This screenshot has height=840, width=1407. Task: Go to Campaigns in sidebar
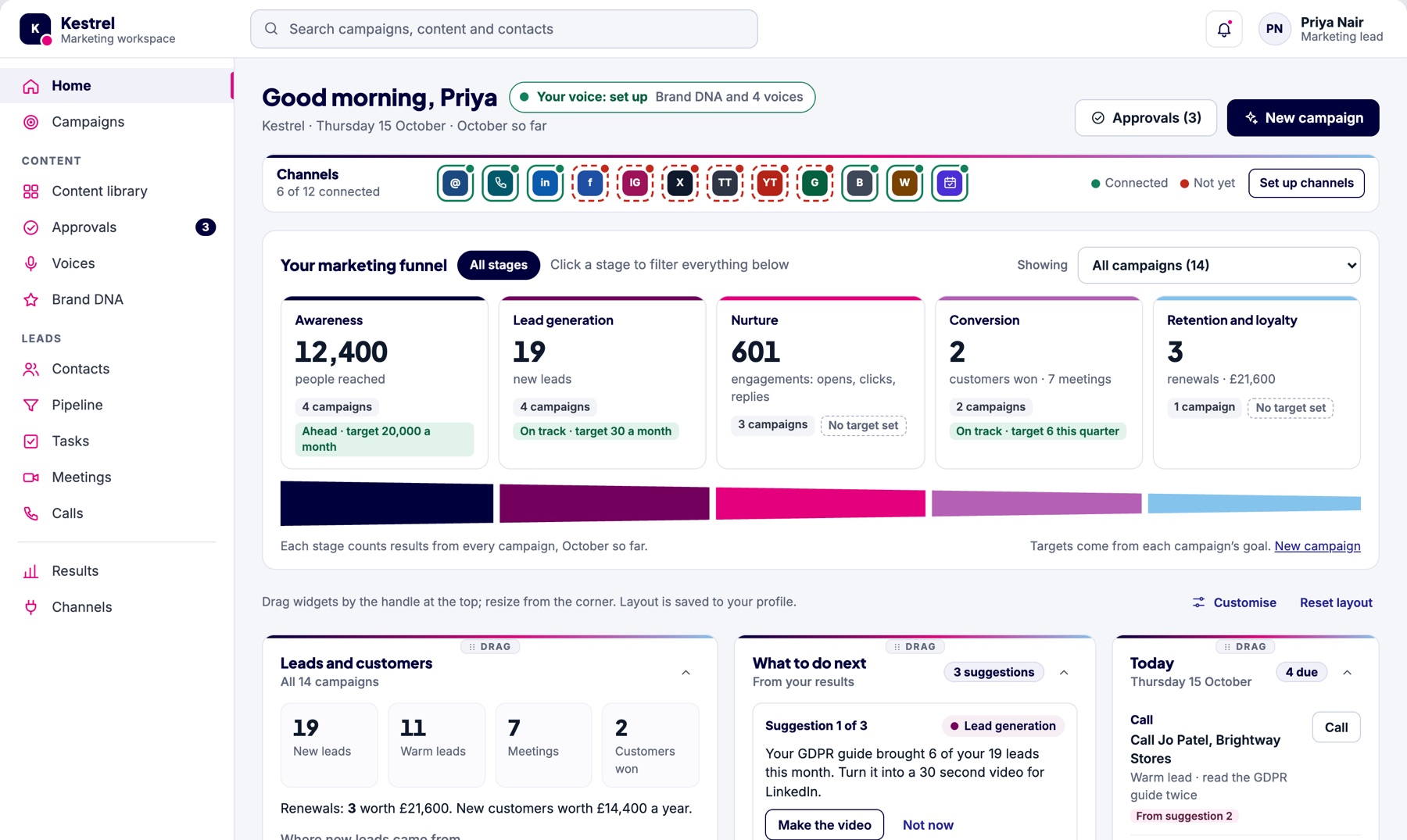coord(116,122)
